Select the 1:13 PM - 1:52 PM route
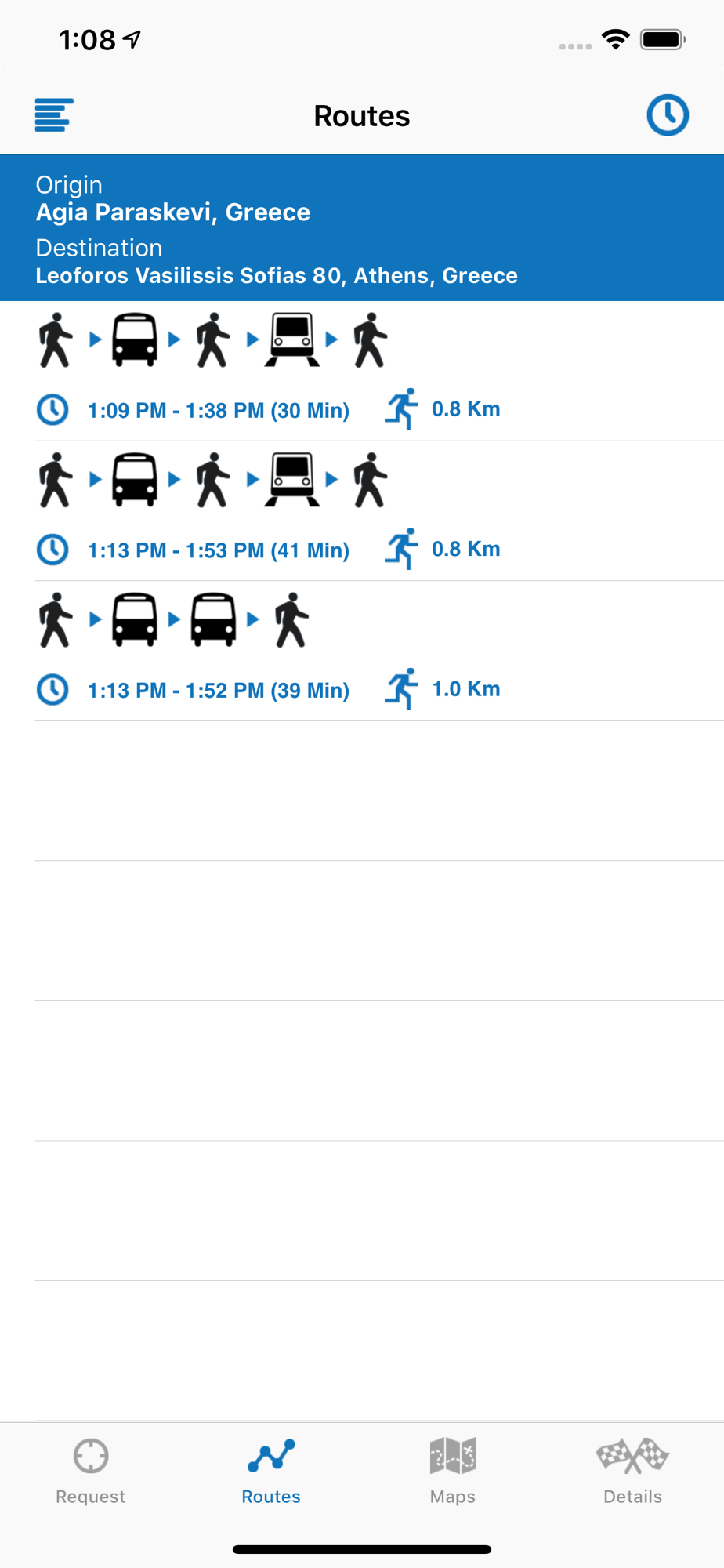 [x=362, y=651]
